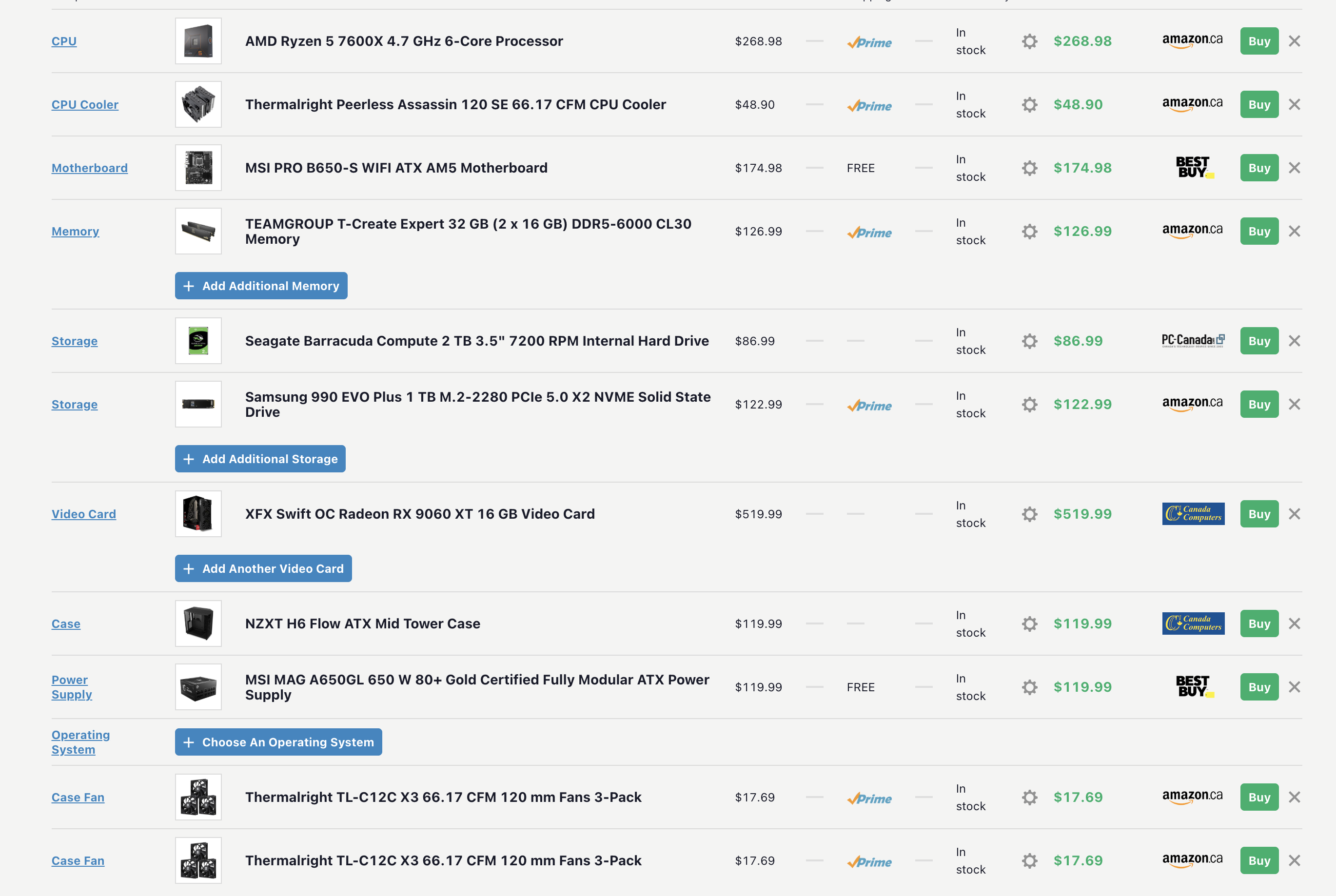
Task: Open the Memory category link
Action: (76, 232)
